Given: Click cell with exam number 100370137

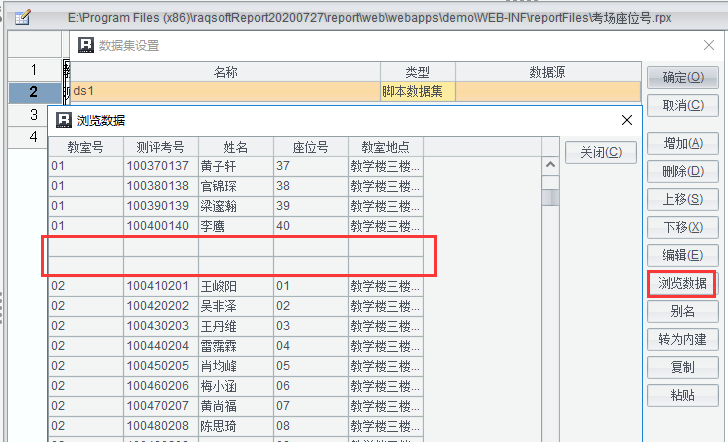Looking at the screenshot, I should pos(161,166).
